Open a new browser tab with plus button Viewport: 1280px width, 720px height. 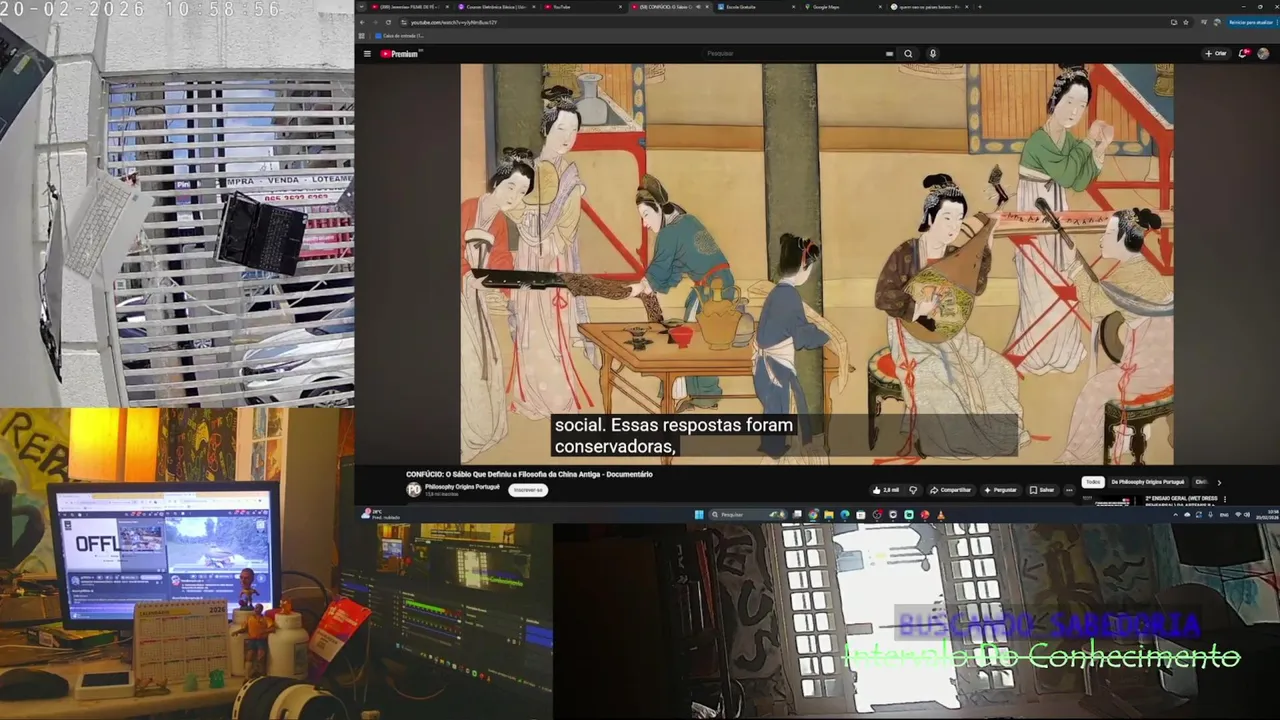pos(981,7)
